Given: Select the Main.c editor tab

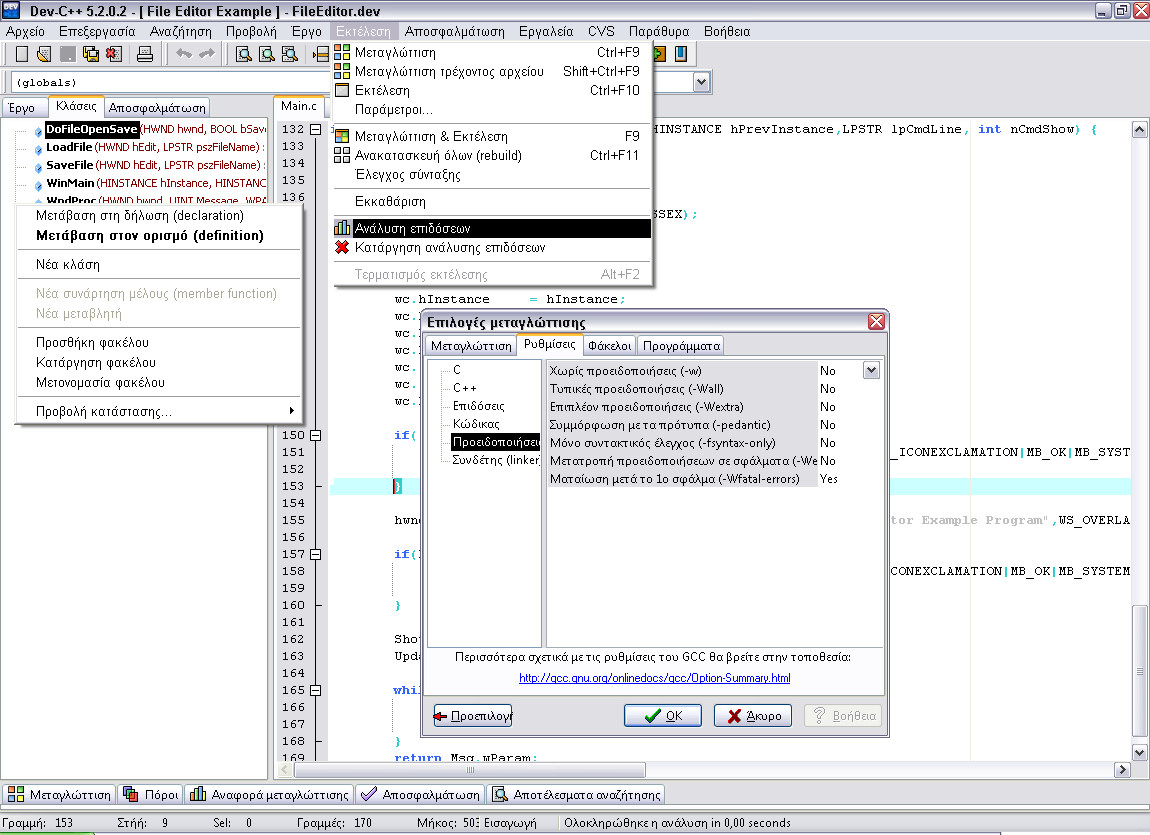Looking at the screenshot, I should 299,106.
